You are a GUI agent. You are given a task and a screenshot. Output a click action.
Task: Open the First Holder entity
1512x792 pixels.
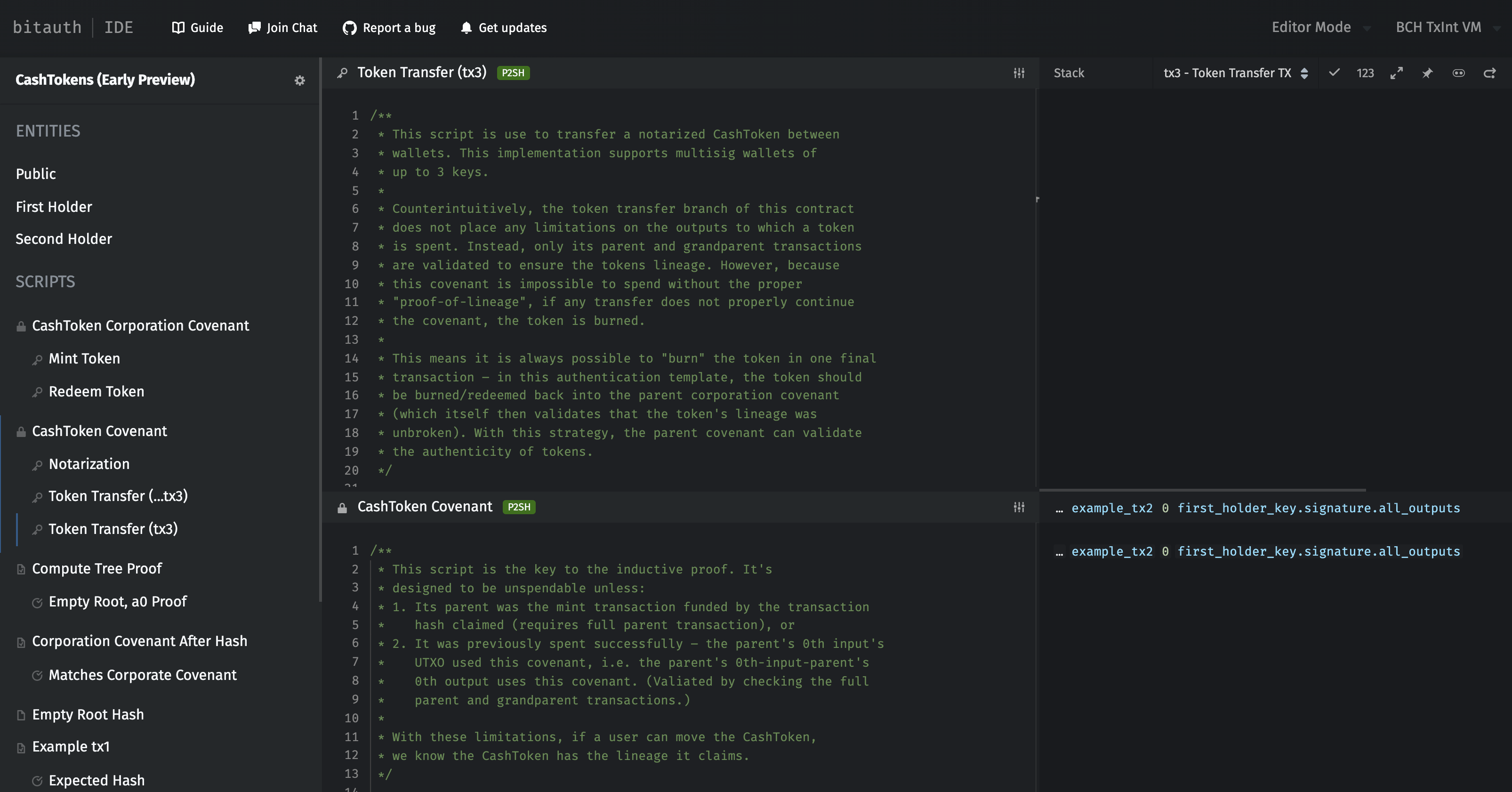tap(53, 207)
